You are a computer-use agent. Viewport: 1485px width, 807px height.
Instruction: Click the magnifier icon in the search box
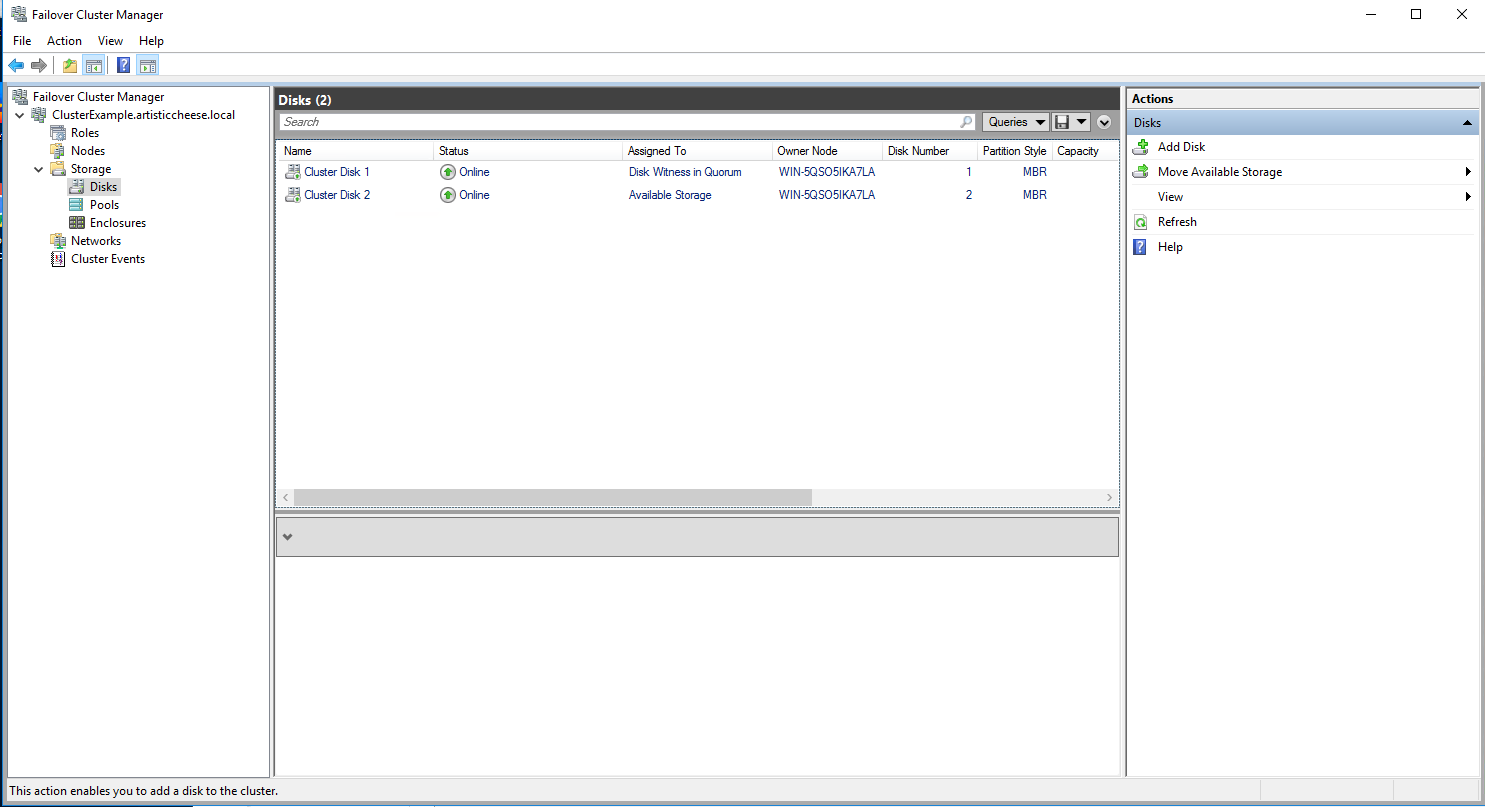click(x=966, y=122)
